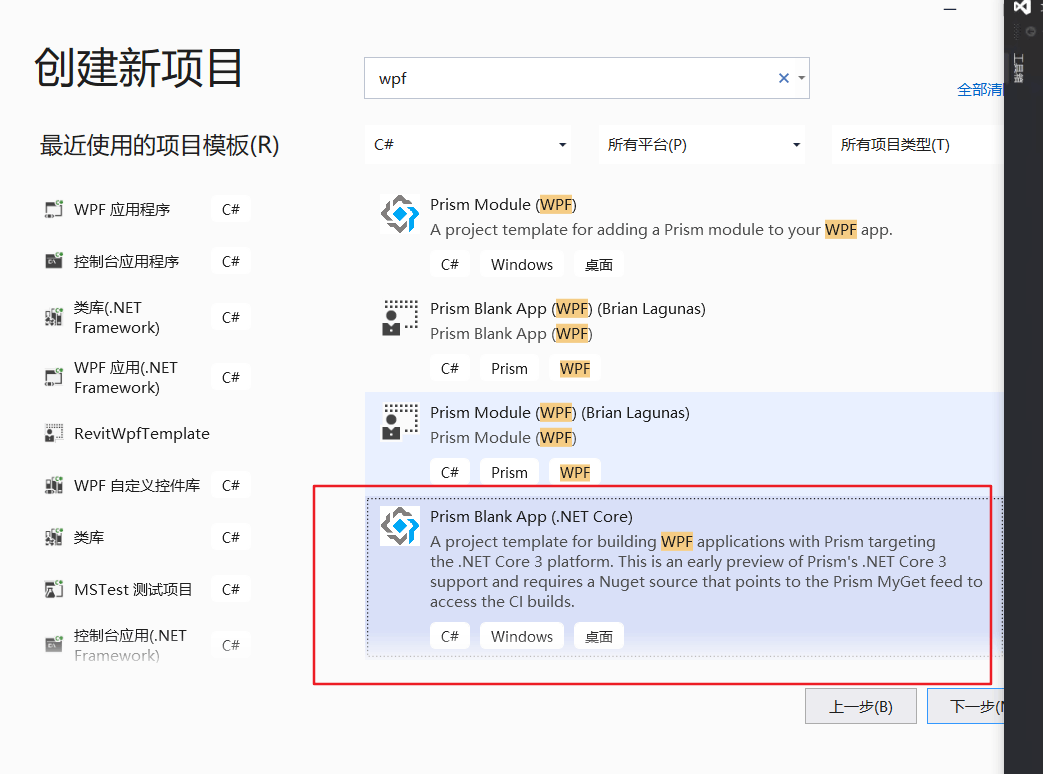
Task: Click the WPF 应用程序 recent template icon
Action: (x=53, y=209)
